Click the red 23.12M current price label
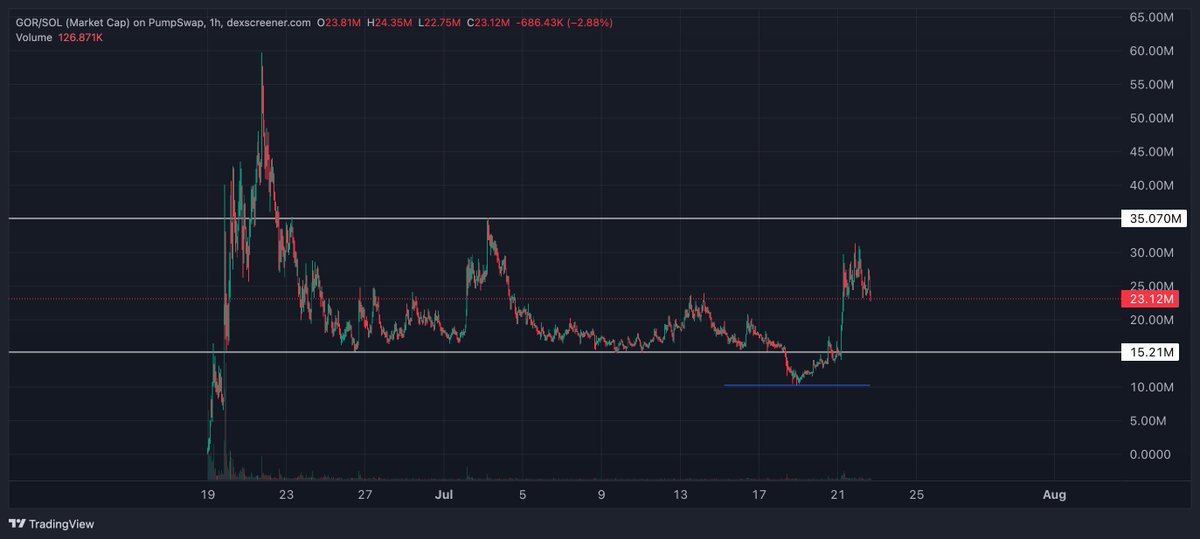The width and height of the screenshot is (1200, 539). 1150,298
